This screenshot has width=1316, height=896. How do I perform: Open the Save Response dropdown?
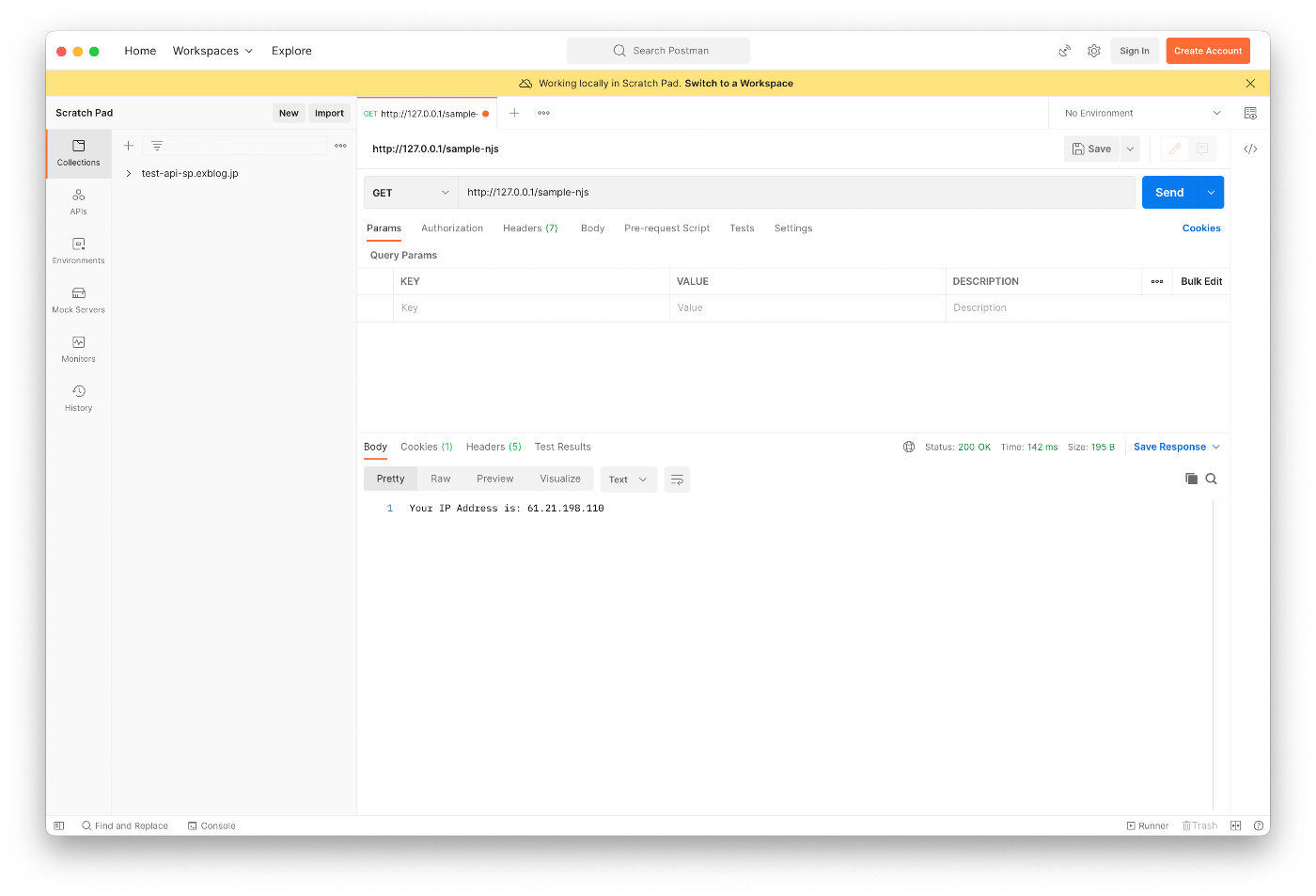coord(1177,447)
